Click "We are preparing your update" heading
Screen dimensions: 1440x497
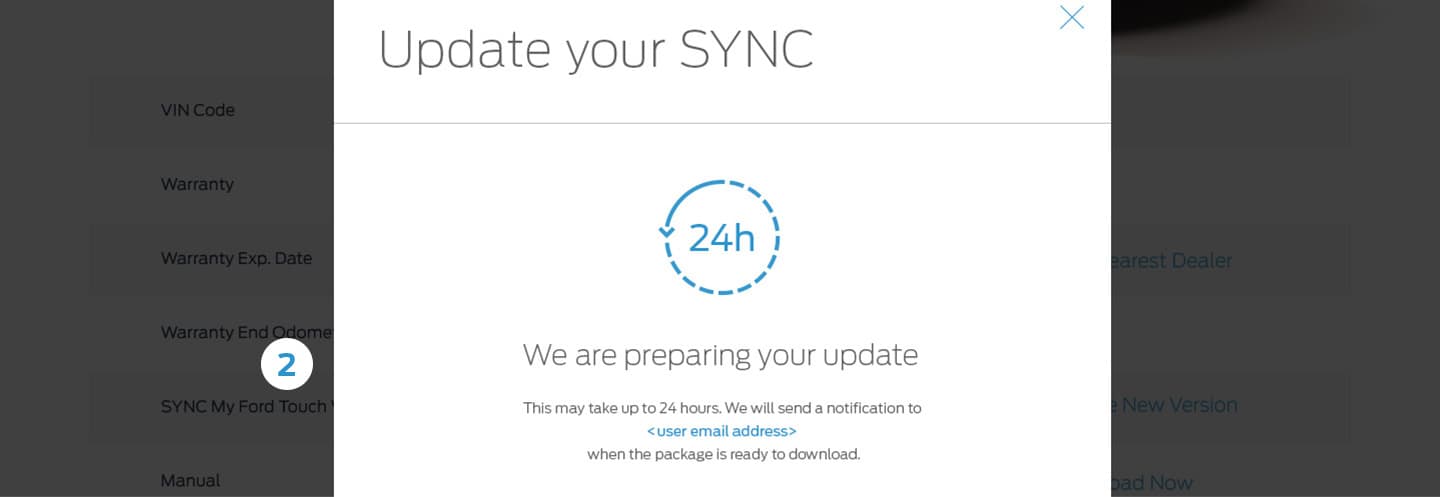(720, 355)
